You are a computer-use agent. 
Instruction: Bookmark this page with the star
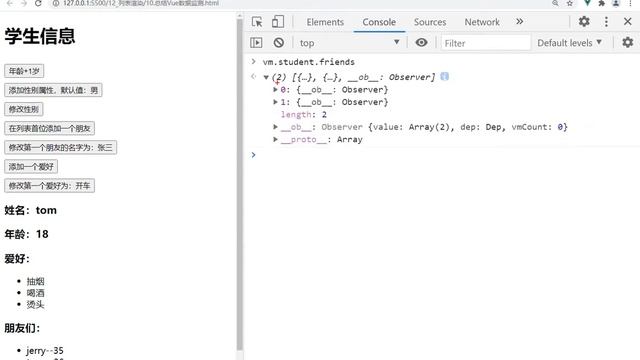[x=570, y=3]
